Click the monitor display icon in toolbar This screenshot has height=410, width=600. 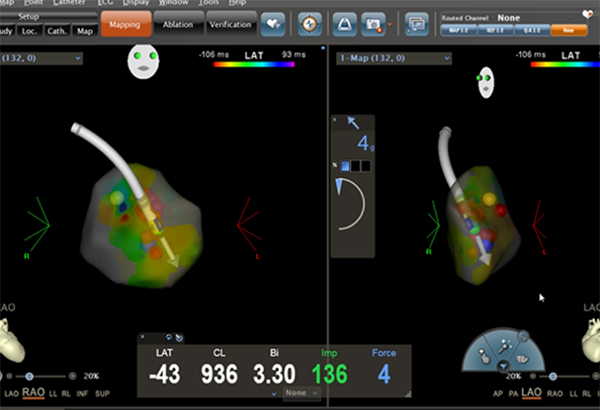417,23
